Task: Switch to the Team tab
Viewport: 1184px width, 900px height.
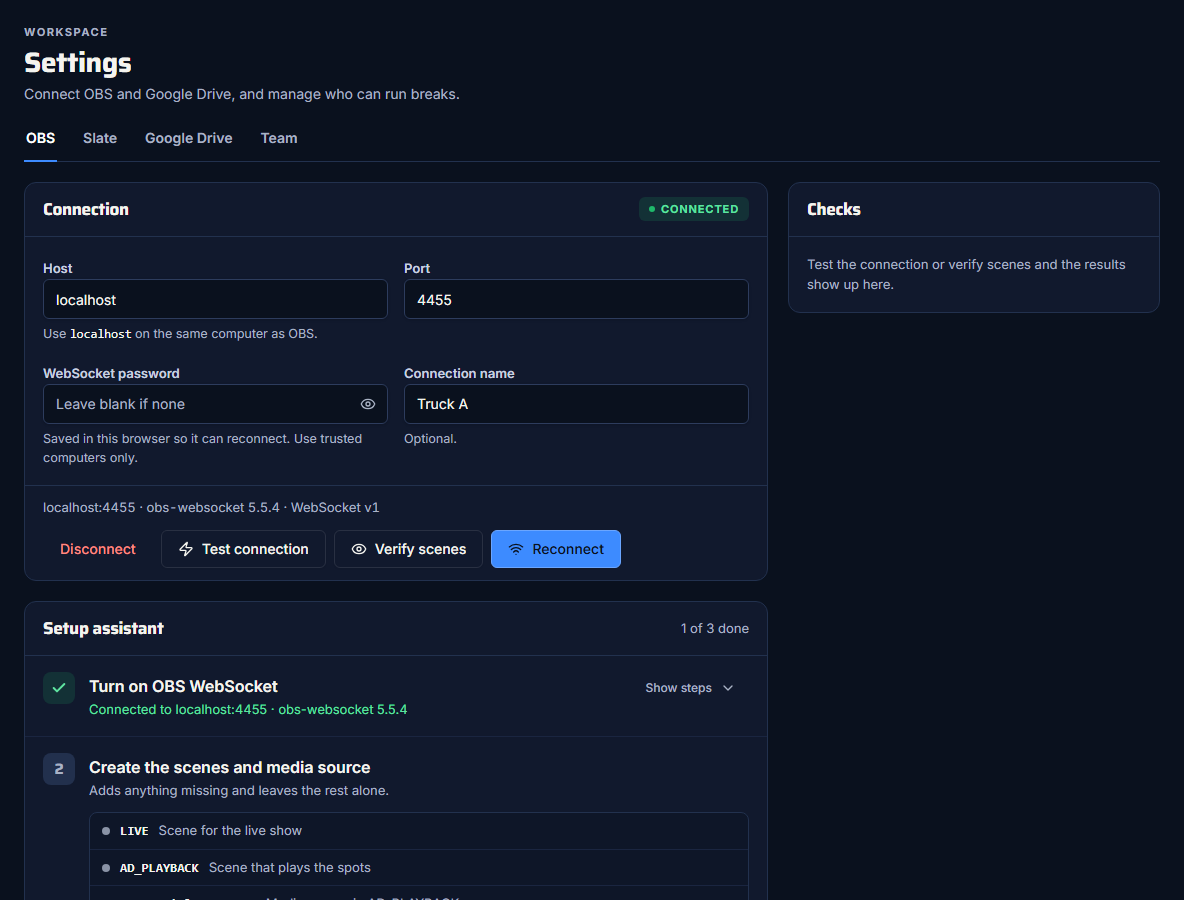Action: coord(279,138)
